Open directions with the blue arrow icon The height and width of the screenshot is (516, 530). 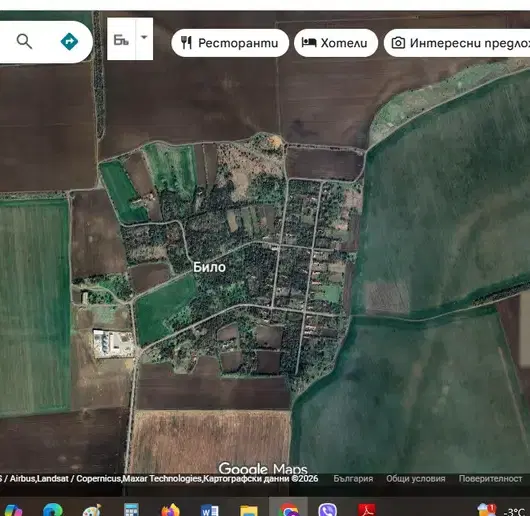[69, 42]
